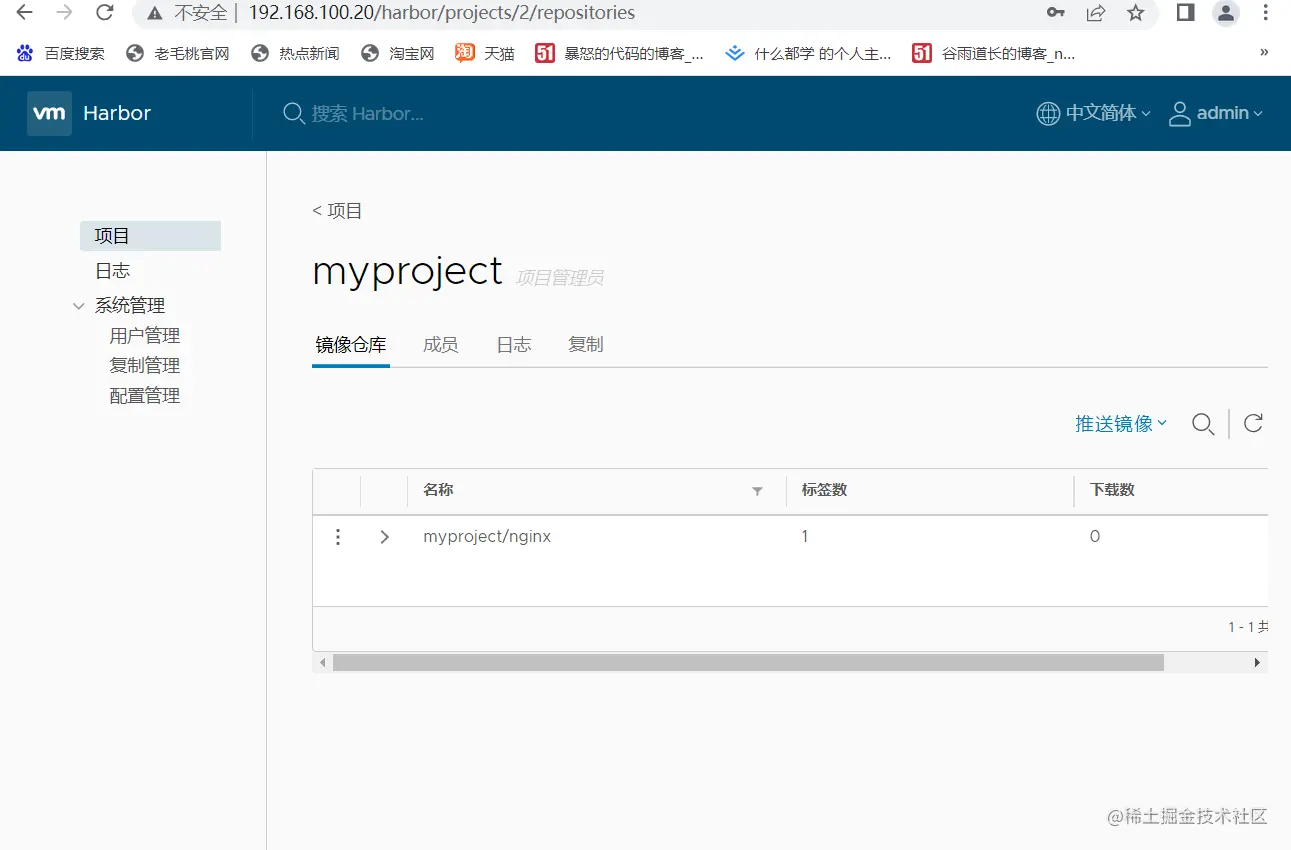The height and width of the screenshot is (850, 1291).
Task: Collapse the 系统管理 sidebar chevron
Action: point(79,306)
